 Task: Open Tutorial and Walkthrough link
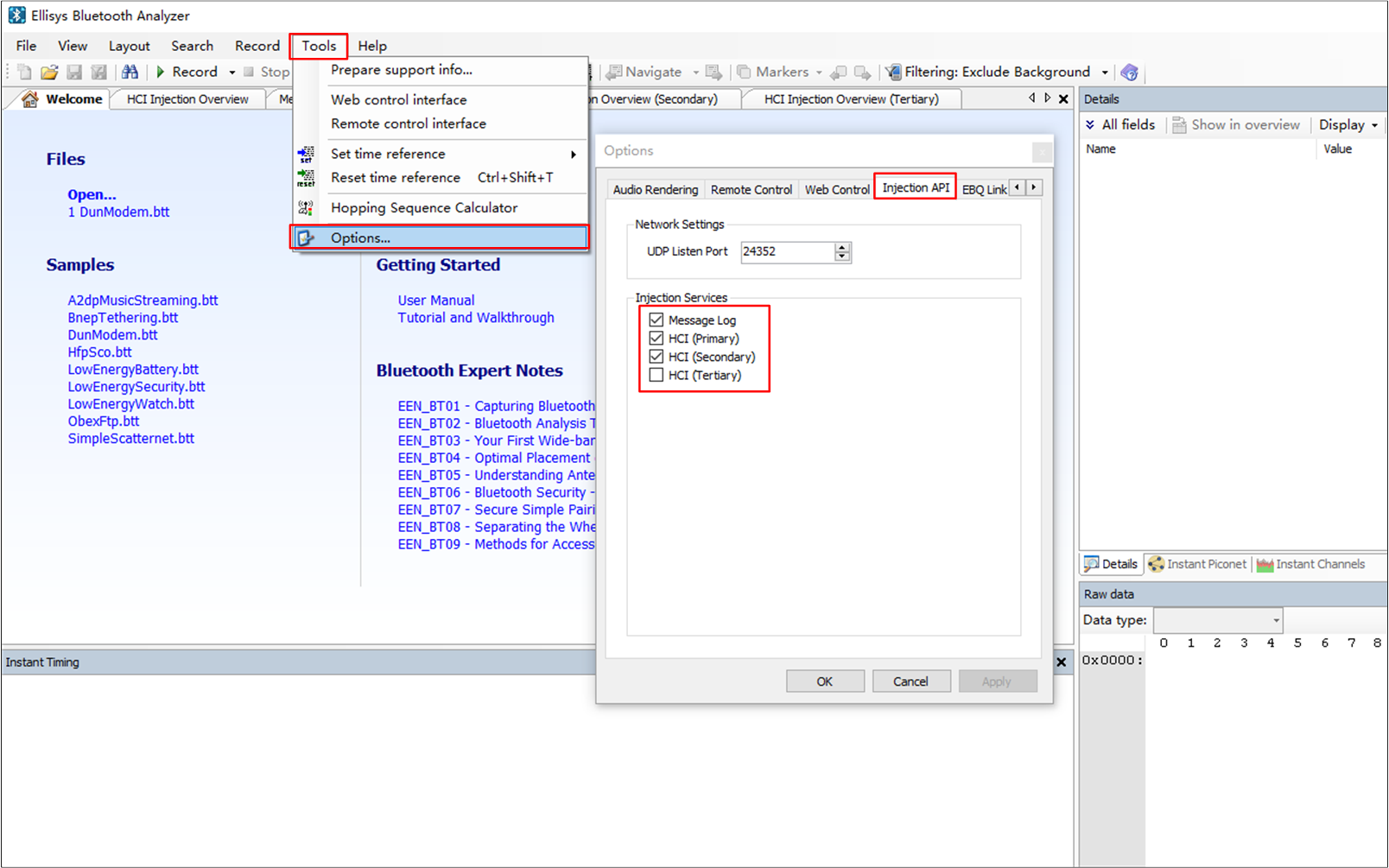coord(476,318)
